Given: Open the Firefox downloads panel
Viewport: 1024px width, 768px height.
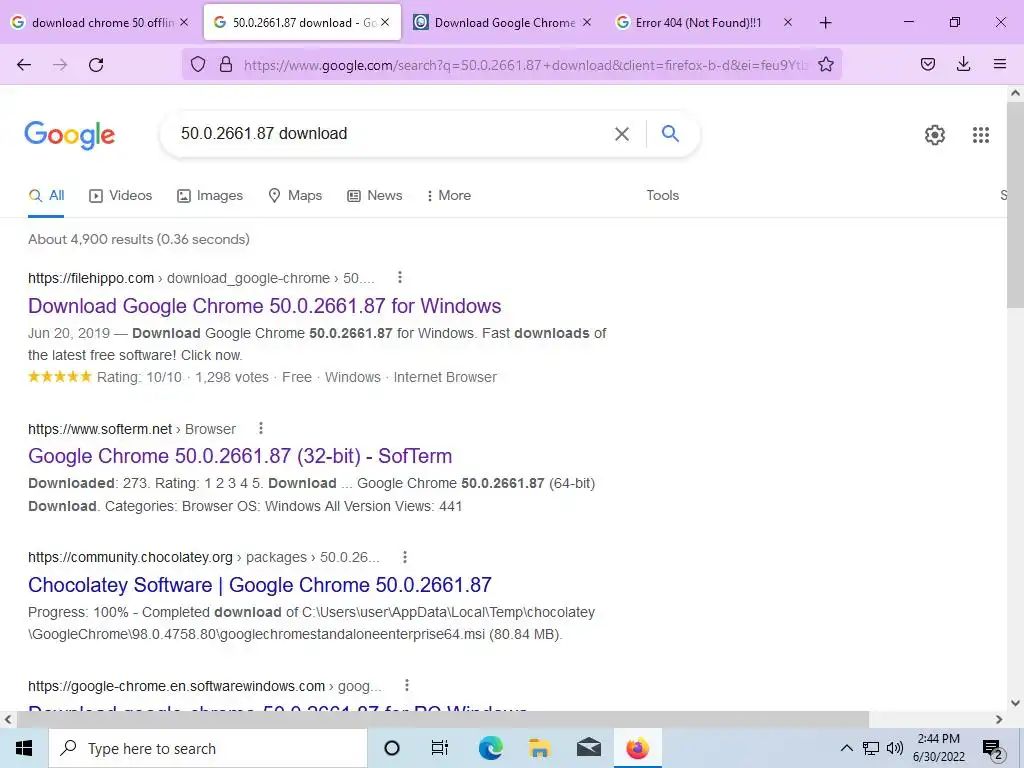Looking at the screenshot, I should tap(963, 64).
